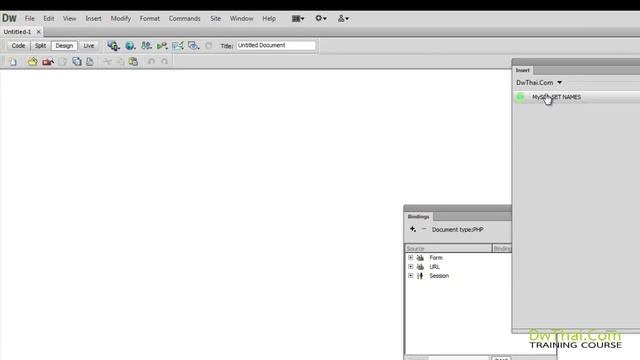Open the Format menu
The image size is (640, 360).
[149, 18]
